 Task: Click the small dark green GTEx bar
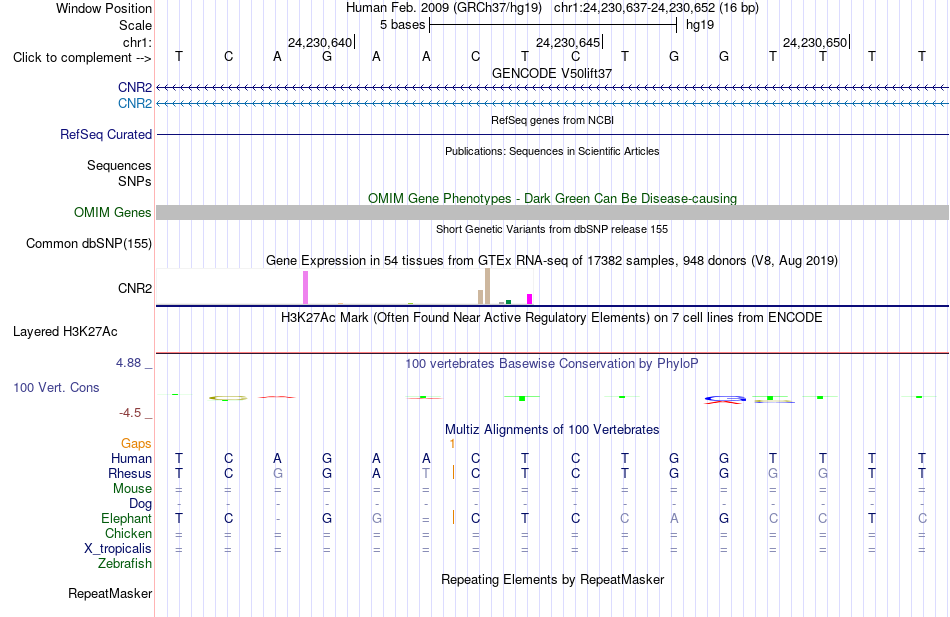[508, 302]
